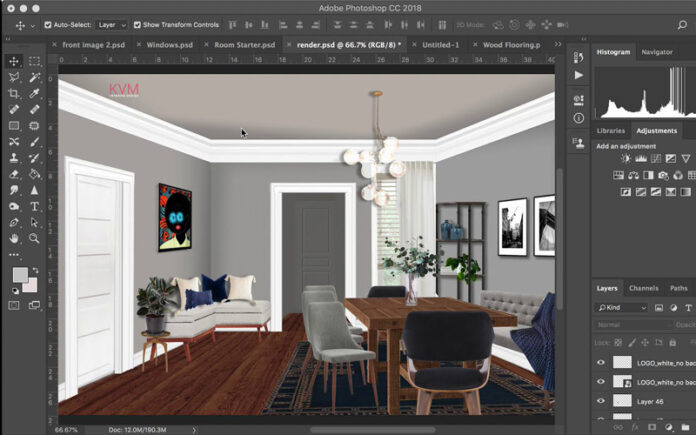Hide Layer 46 using its eye icon
This screenshot has height=435, width=696.
tap(601, 401)
